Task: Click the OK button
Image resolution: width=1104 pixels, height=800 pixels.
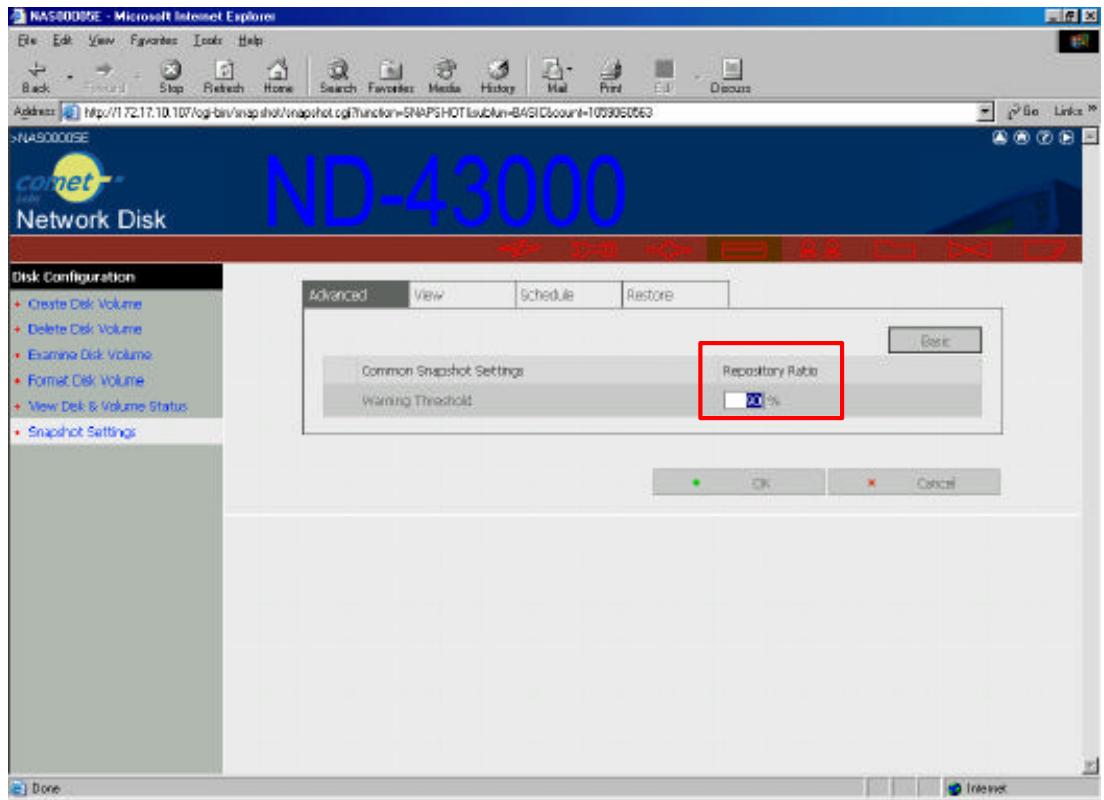Action: click(738, 482)
